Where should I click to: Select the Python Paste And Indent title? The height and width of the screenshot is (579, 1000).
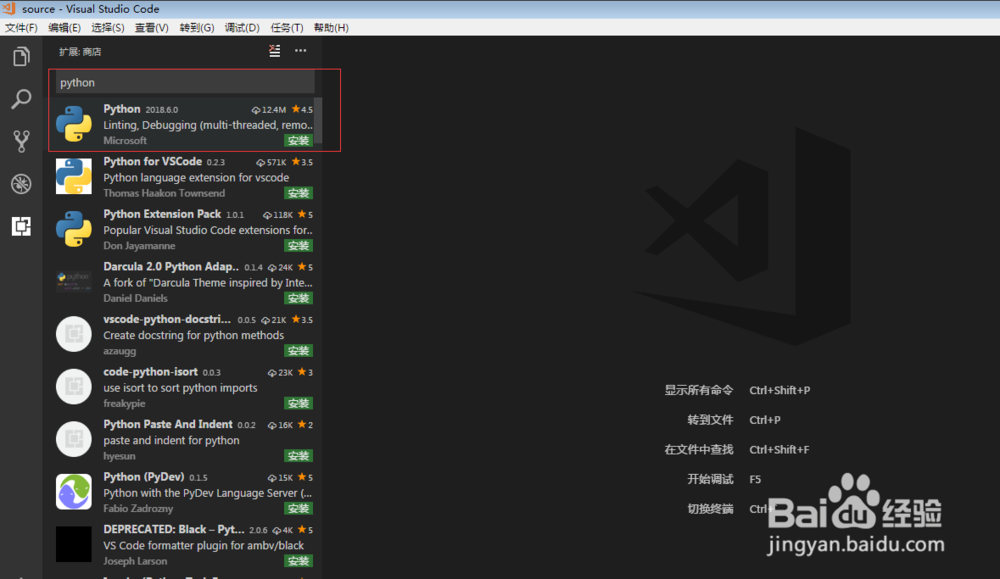168,424
